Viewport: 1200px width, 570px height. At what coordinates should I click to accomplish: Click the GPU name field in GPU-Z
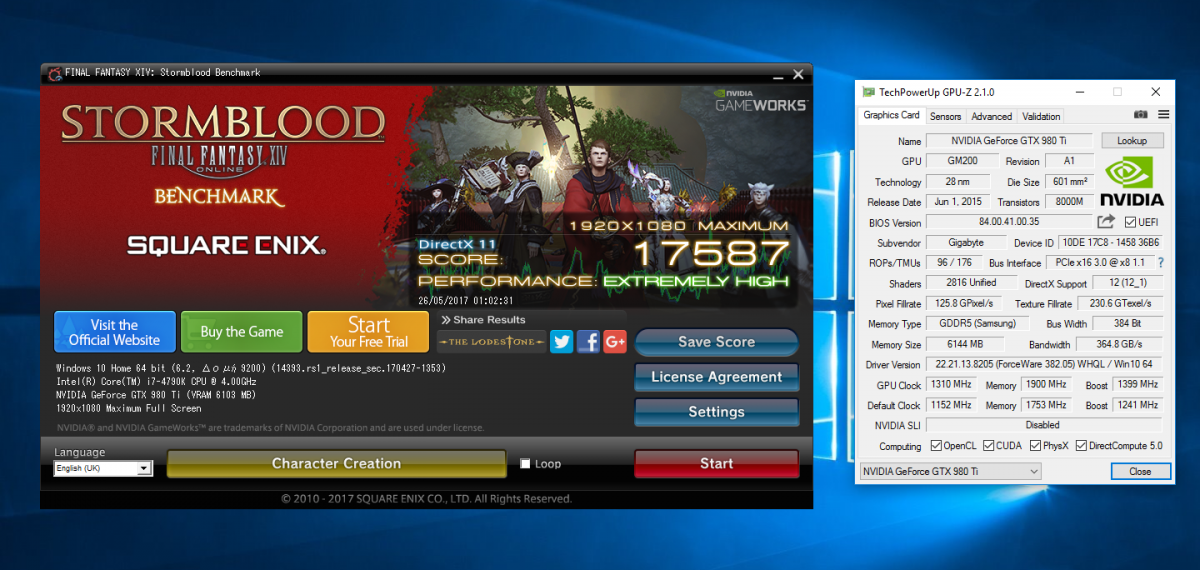(1009, 141)
